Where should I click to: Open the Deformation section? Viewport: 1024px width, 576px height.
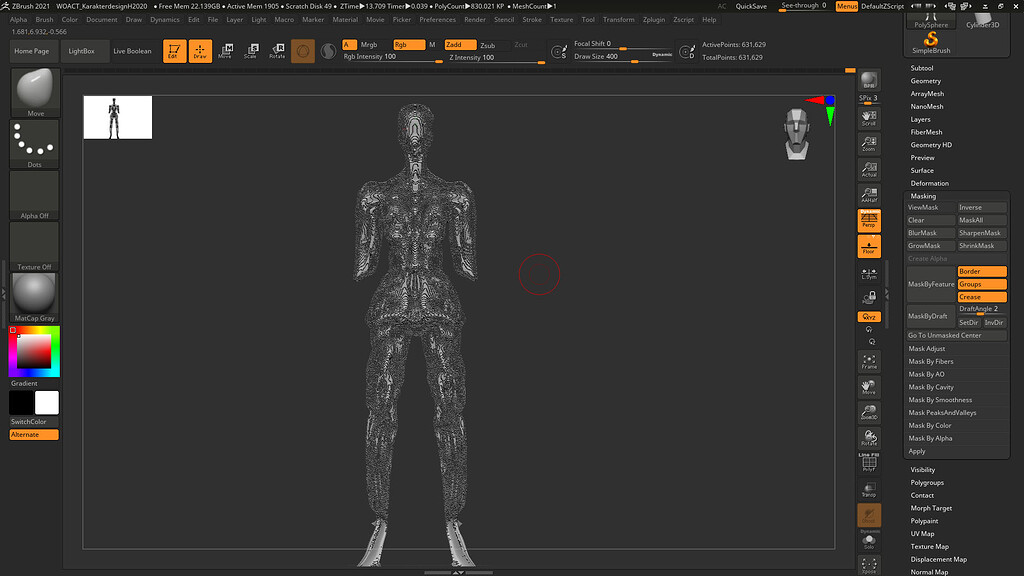(930, 183)
